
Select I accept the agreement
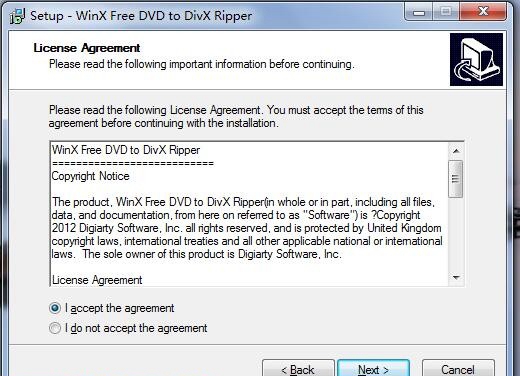pos(55,308)
